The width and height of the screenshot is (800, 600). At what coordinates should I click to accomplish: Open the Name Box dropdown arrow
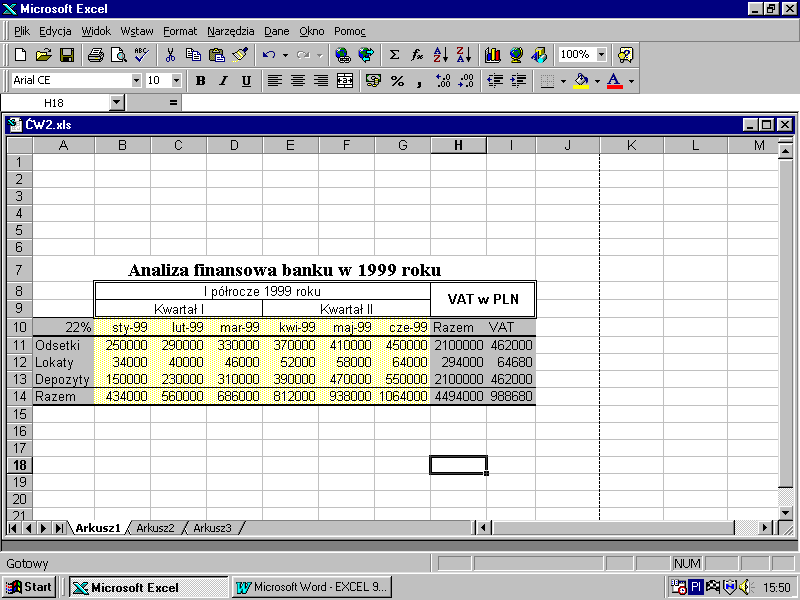tap(116, 103)
